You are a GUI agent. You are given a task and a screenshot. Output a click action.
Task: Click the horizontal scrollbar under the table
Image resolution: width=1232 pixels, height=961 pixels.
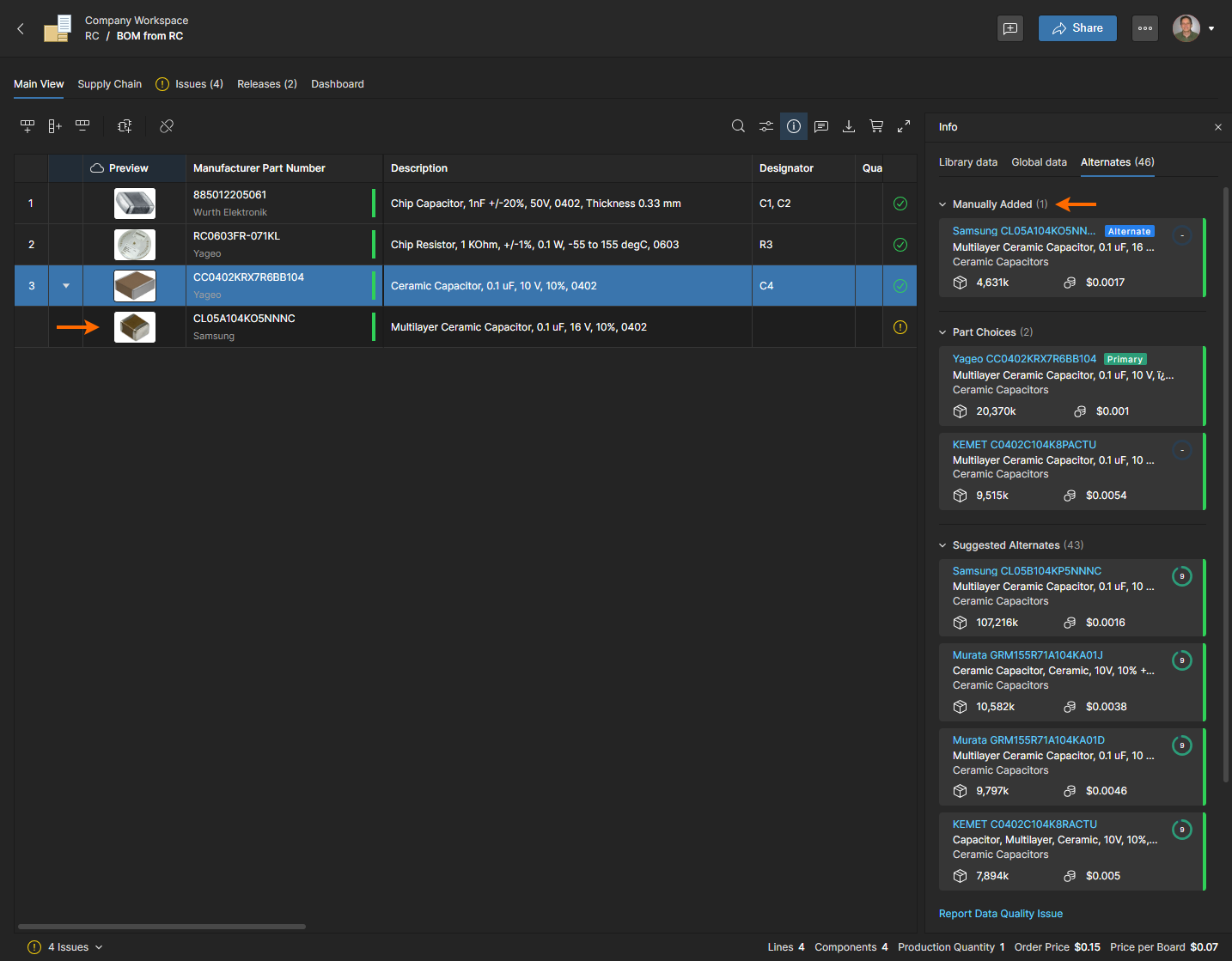162,927
